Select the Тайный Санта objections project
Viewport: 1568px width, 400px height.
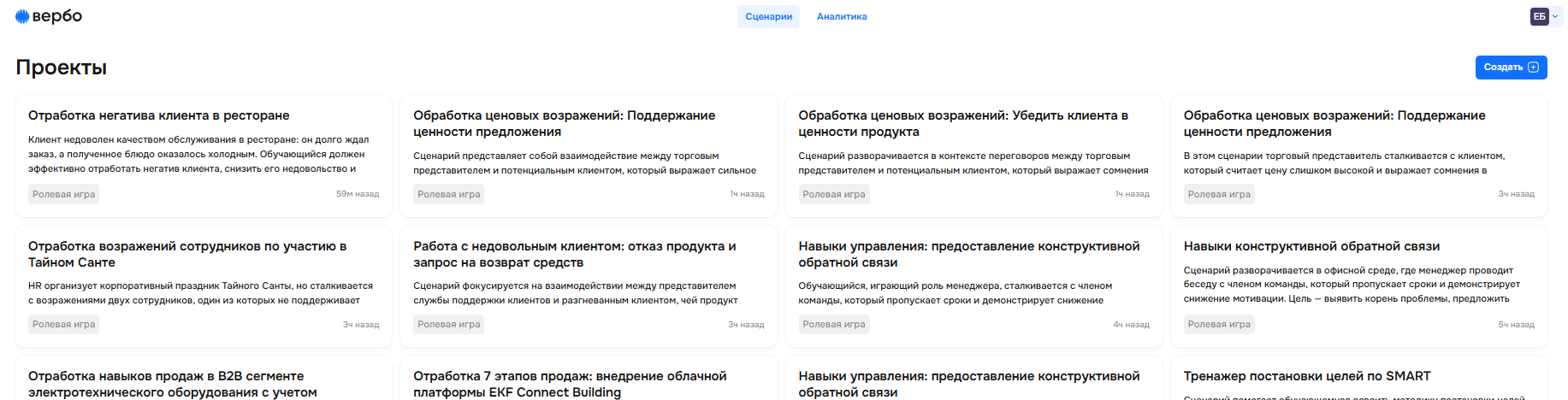click(x=186, y=254)
